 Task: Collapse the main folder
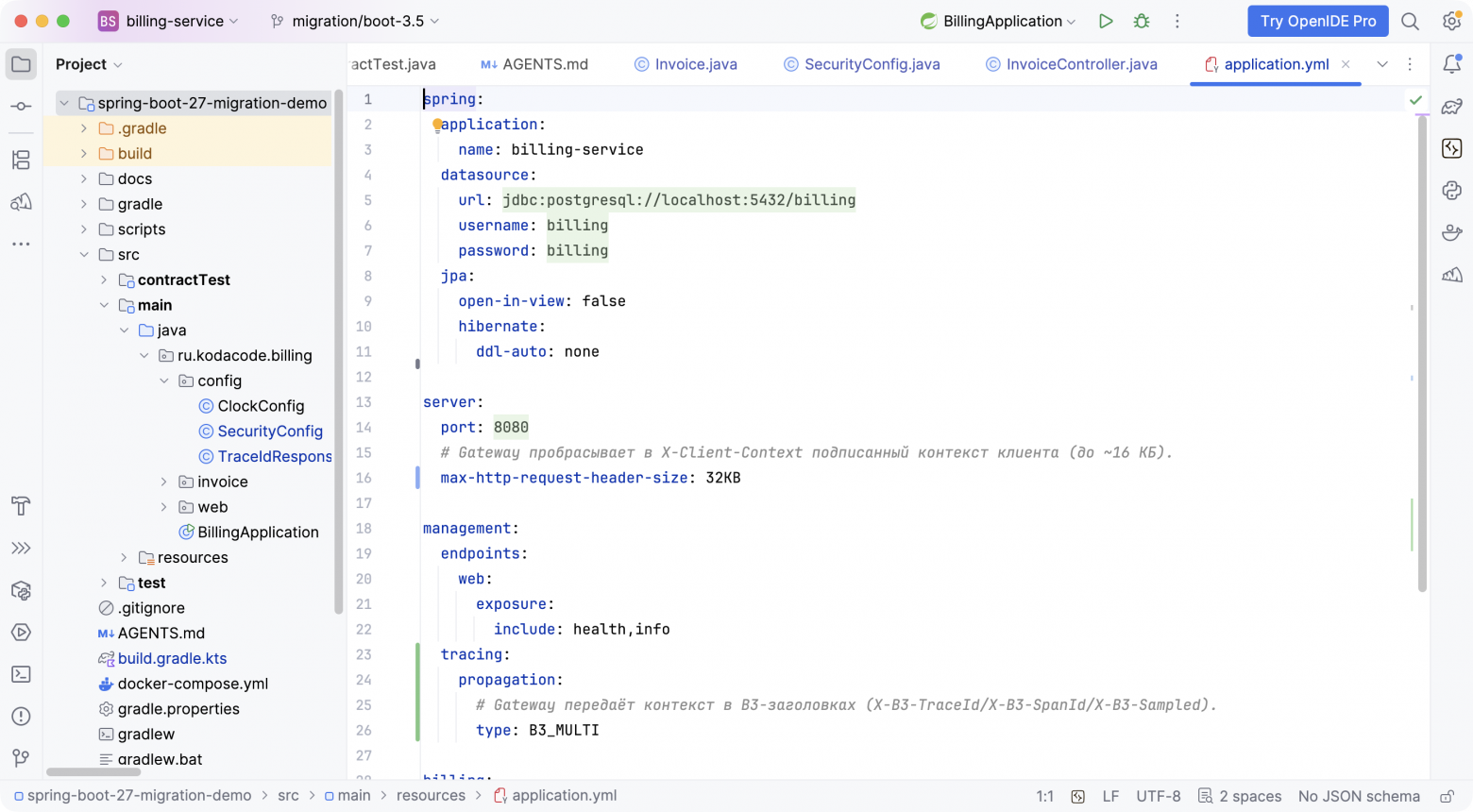pyautogui.click(x=104, y=305)
